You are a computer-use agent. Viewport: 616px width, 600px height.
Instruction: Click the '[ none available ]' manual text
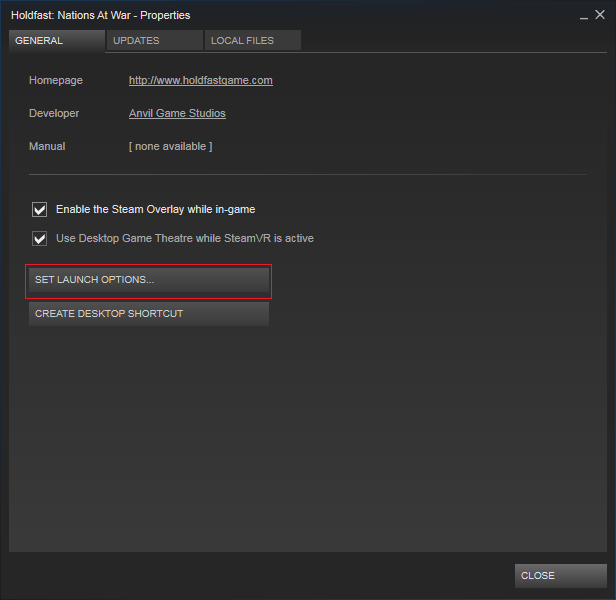[x=170, y=146]
